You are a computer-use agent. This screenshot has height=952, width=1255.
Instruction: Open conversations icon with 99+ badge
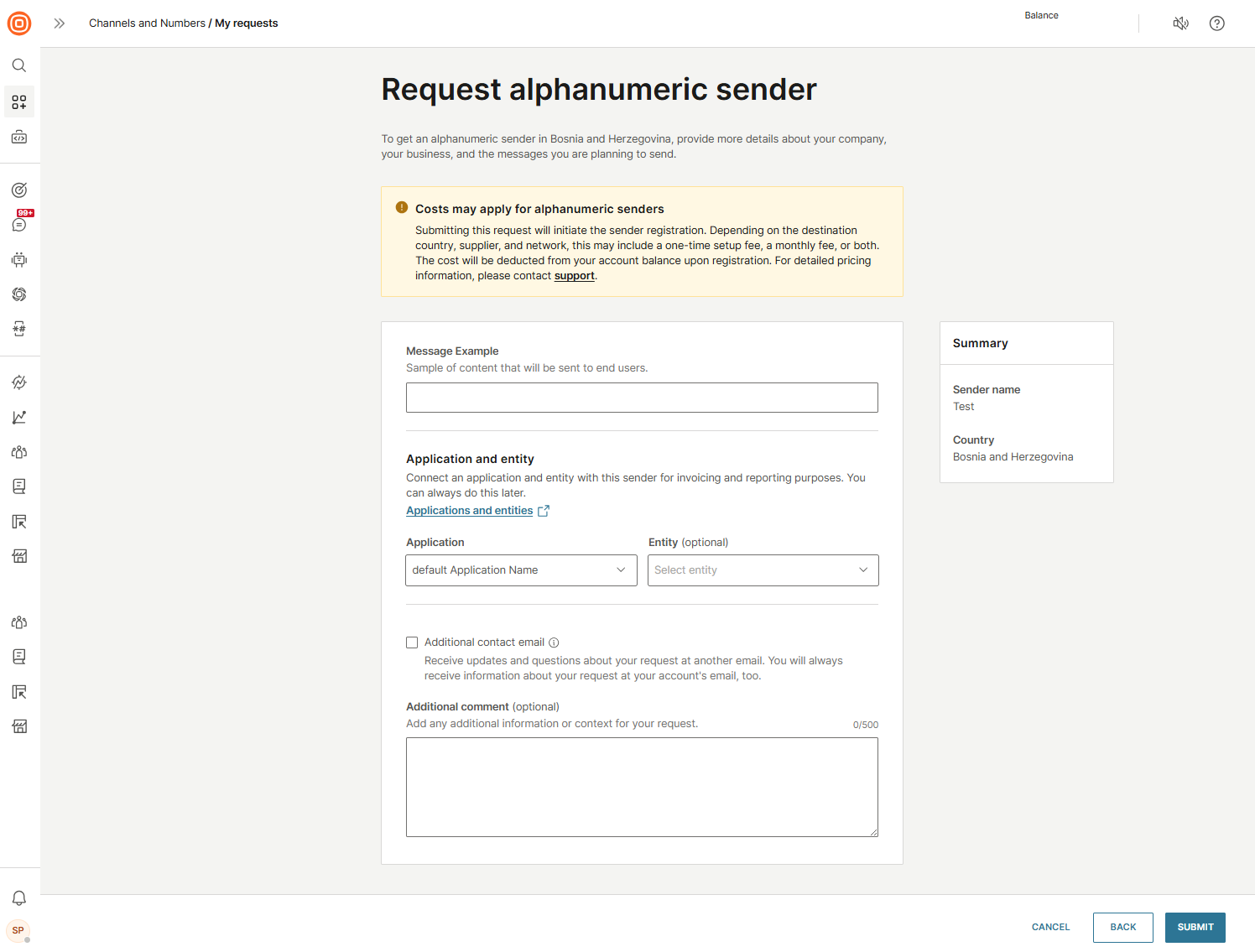[x=19, y=225]
